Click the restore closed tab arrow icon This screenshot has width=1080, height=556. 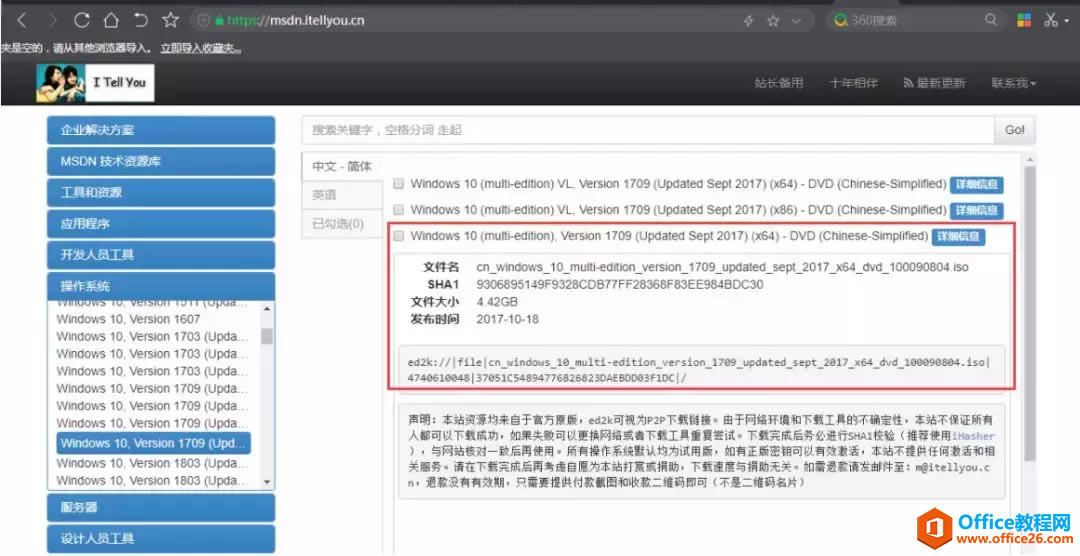pyautogui.click(x=141, y=21)
